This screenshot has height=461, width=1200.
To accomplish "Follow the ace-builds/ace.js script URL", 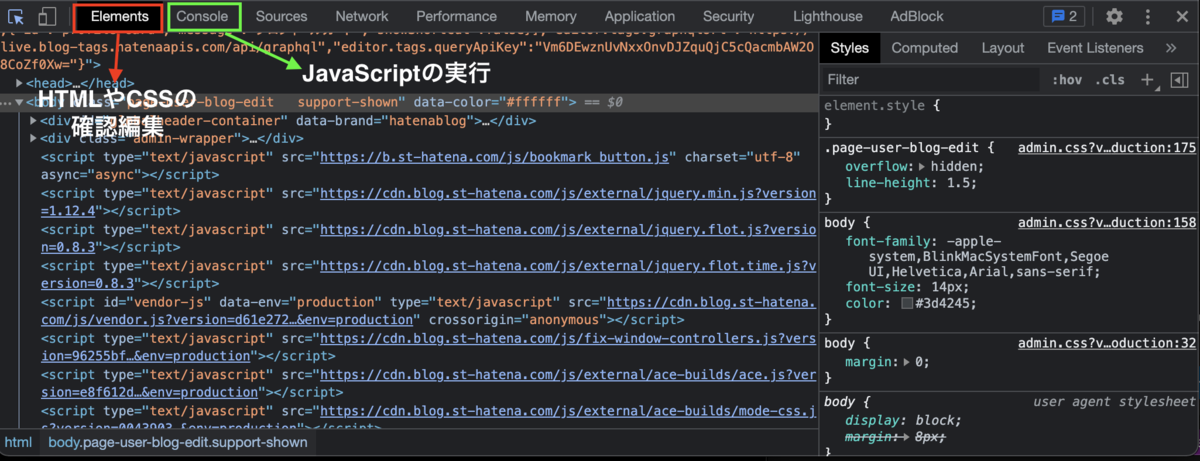I will 428,384.
